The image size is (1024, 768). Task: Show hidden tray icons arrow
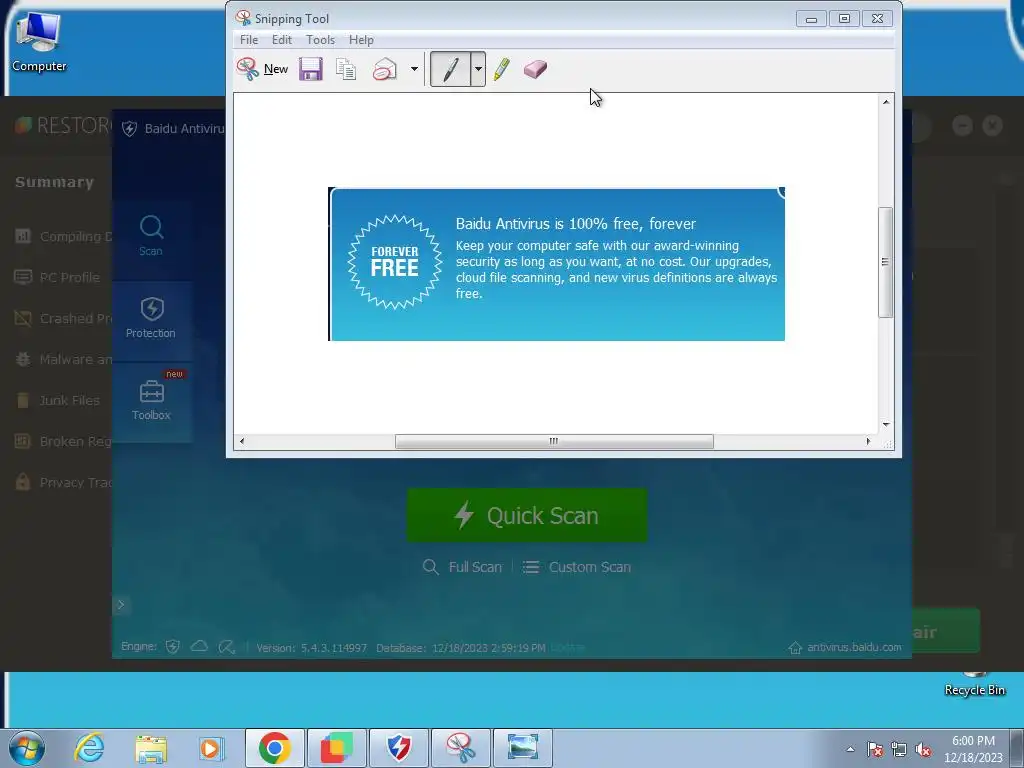pos(850,749)
